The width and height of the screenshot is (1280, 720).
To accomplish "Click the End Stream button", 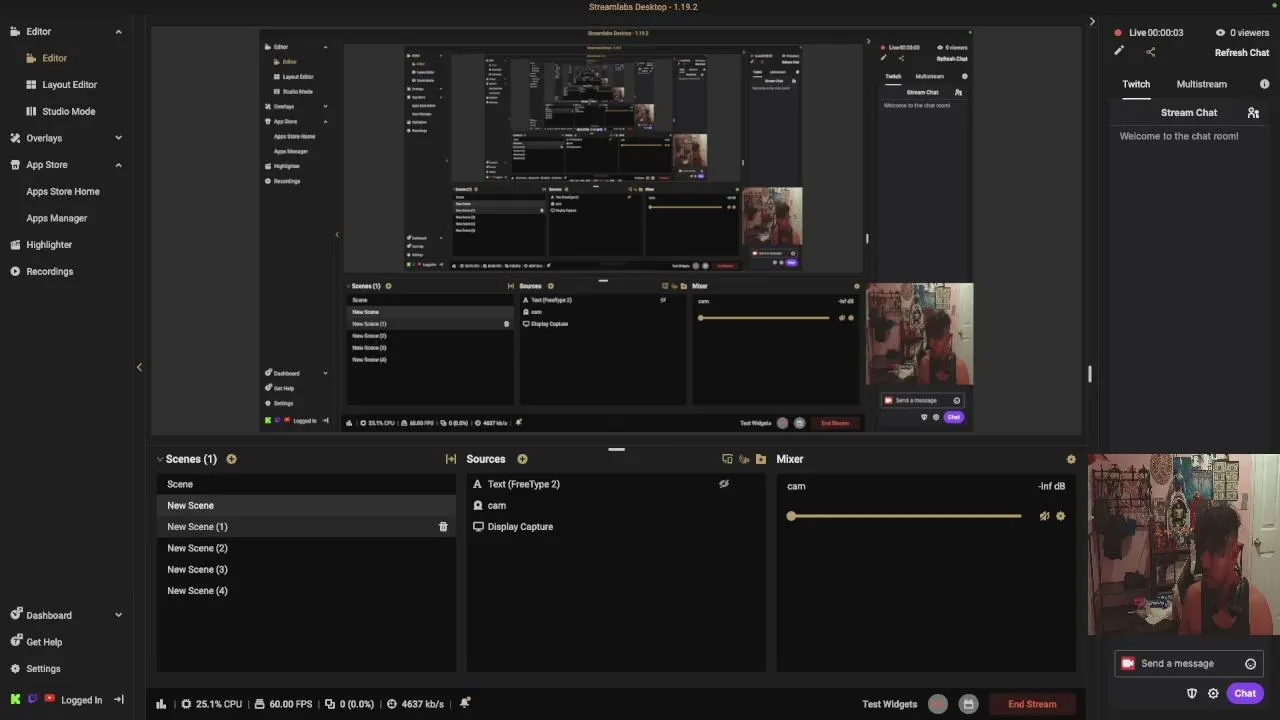I will click(x=1032, y=704).
